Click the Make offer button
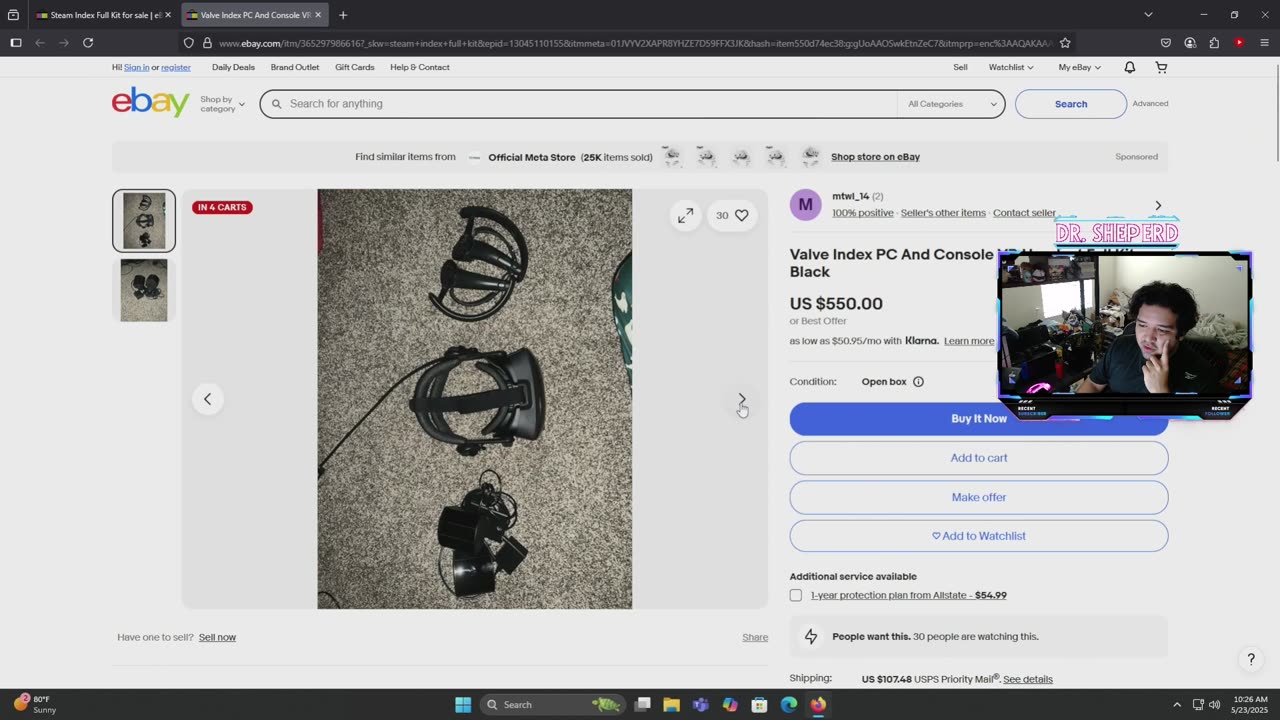The height and width of the screenshot is (720, 1280). [979, 497]
